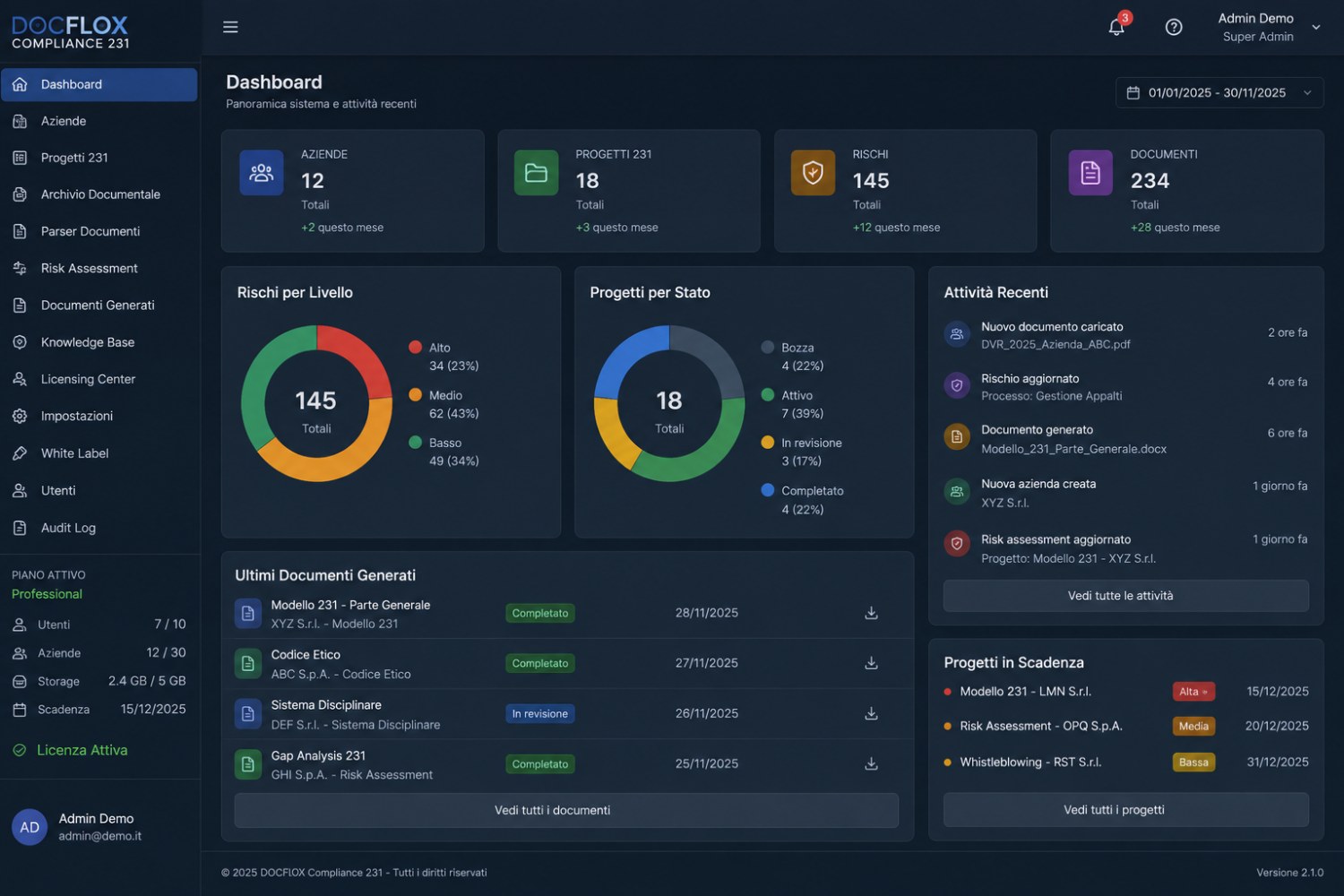Click the Rischio aggiornato activity icon
The image size is (1344, 896).
pos(957,386)
